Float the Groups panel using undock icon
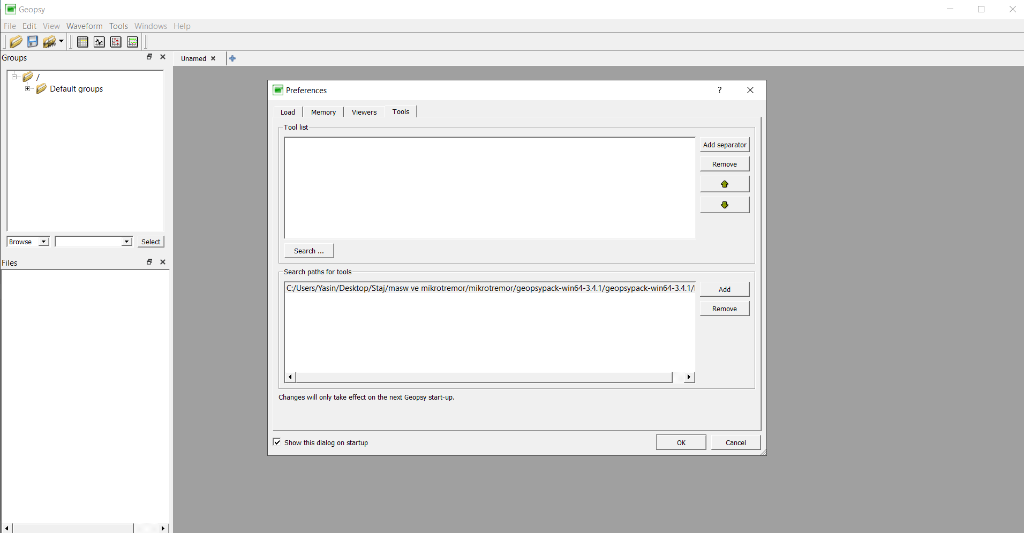Image resolution: width=1024 pixels, height=533 pixels. 150,57
